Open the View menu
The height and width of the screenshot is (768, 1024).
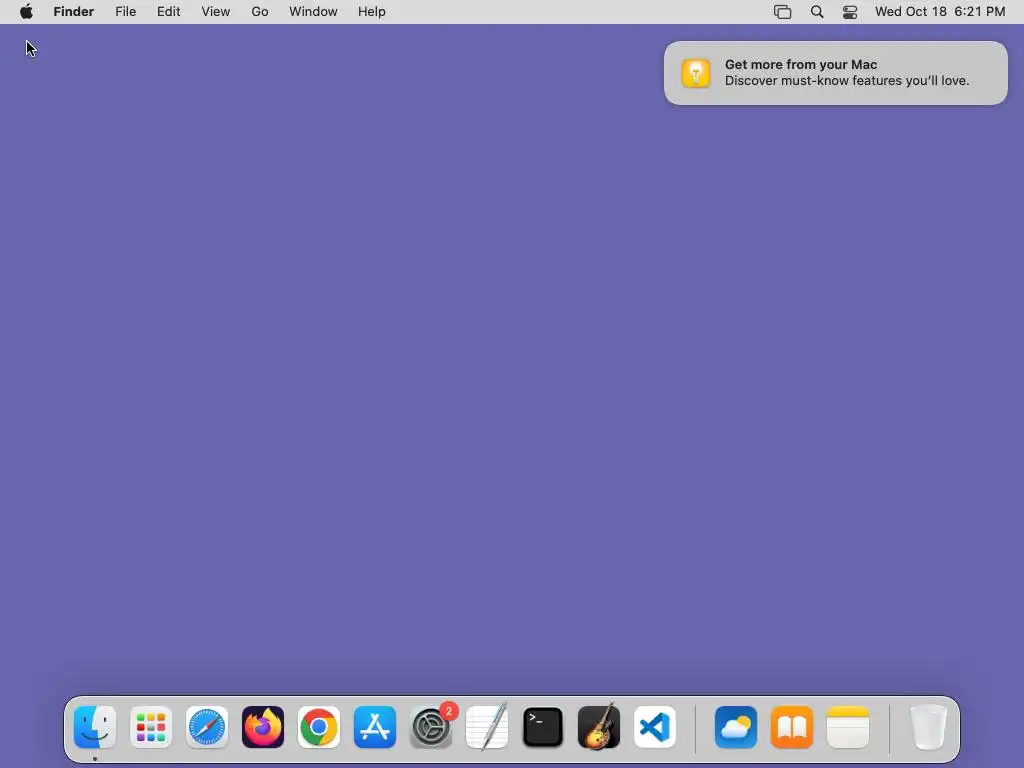[216, 12]
